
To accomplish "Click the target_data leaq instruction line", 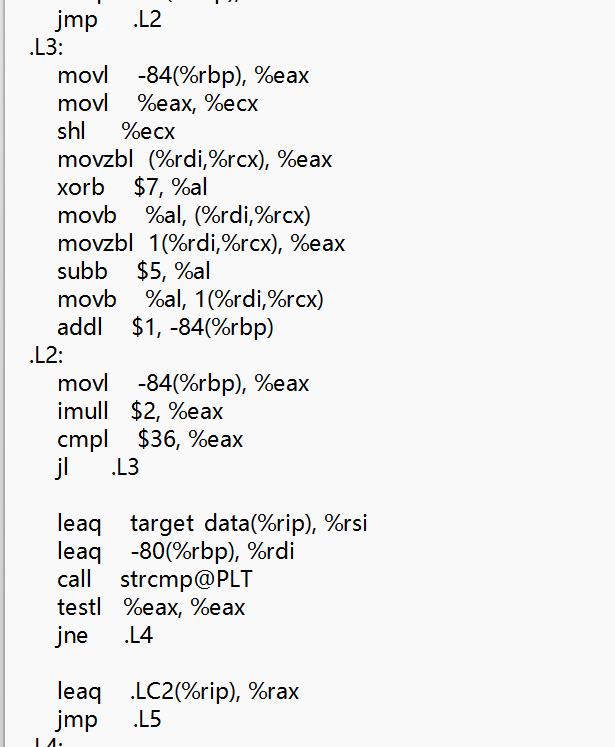I will click(x=212, y=523).
